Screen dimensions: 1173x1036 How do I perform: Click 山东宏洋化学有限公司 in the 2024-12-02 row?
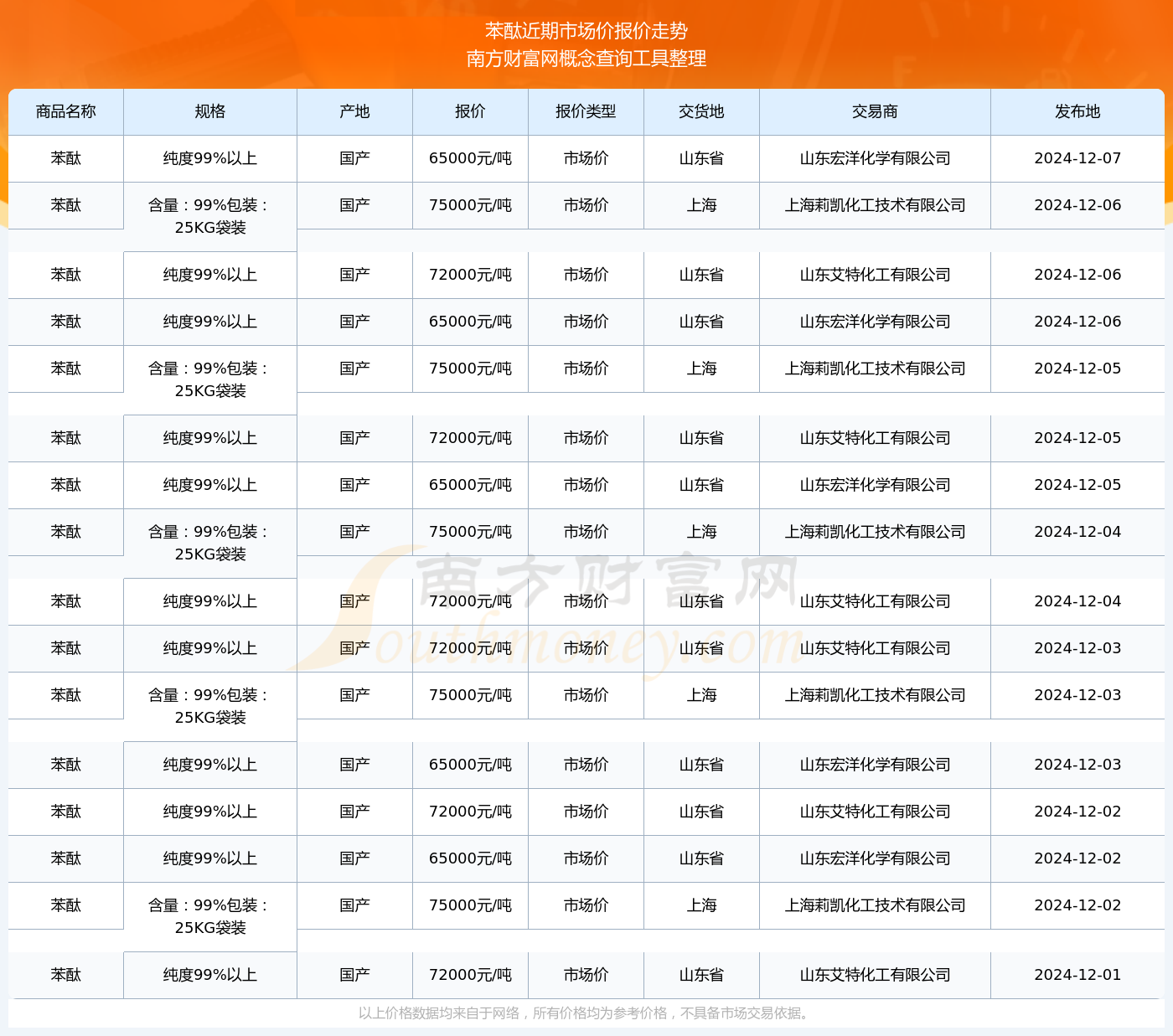(x=875, y=858)
